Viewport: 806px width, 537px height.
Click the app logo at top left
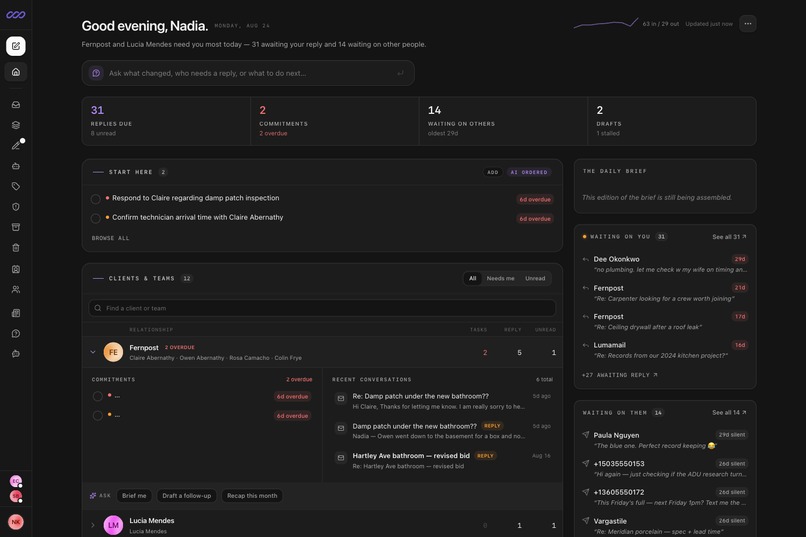pyautogui.click(x=16, y=15)
